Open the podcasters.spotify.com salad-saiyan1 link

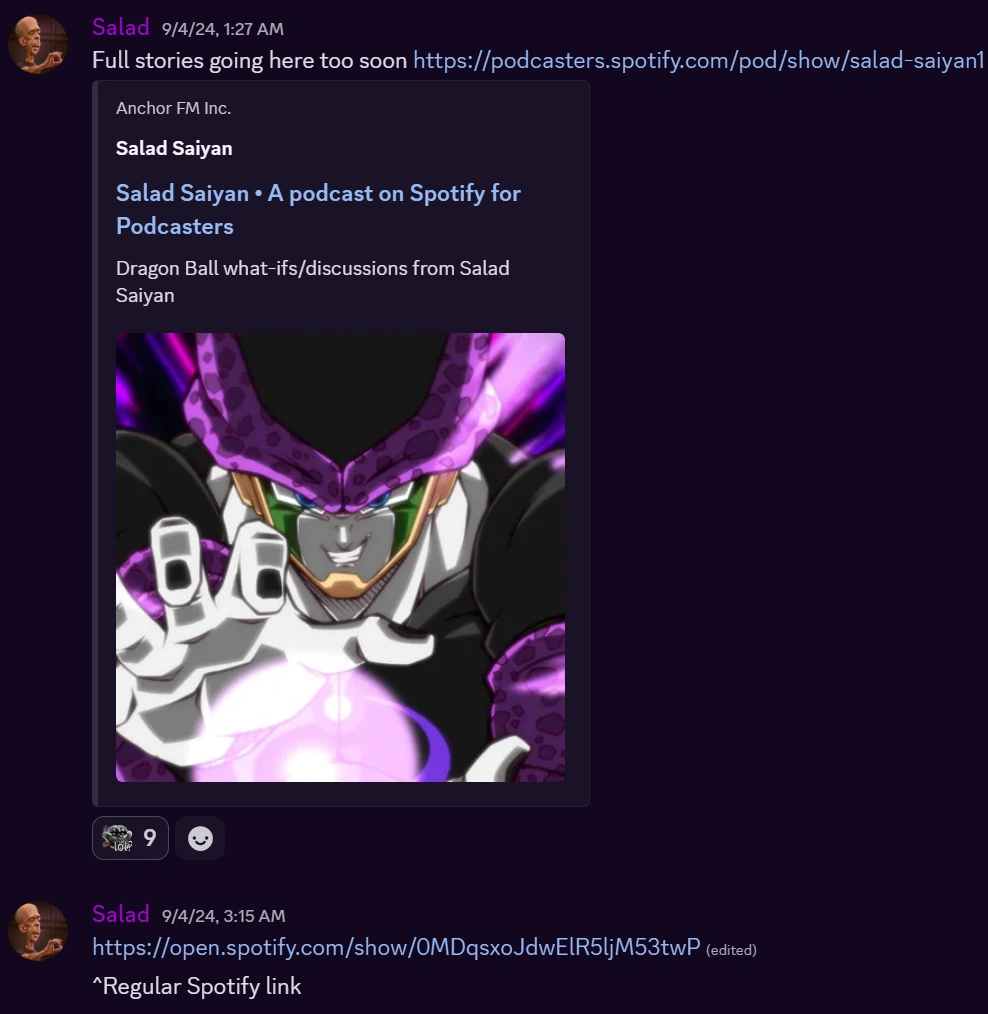pos(698,60)
